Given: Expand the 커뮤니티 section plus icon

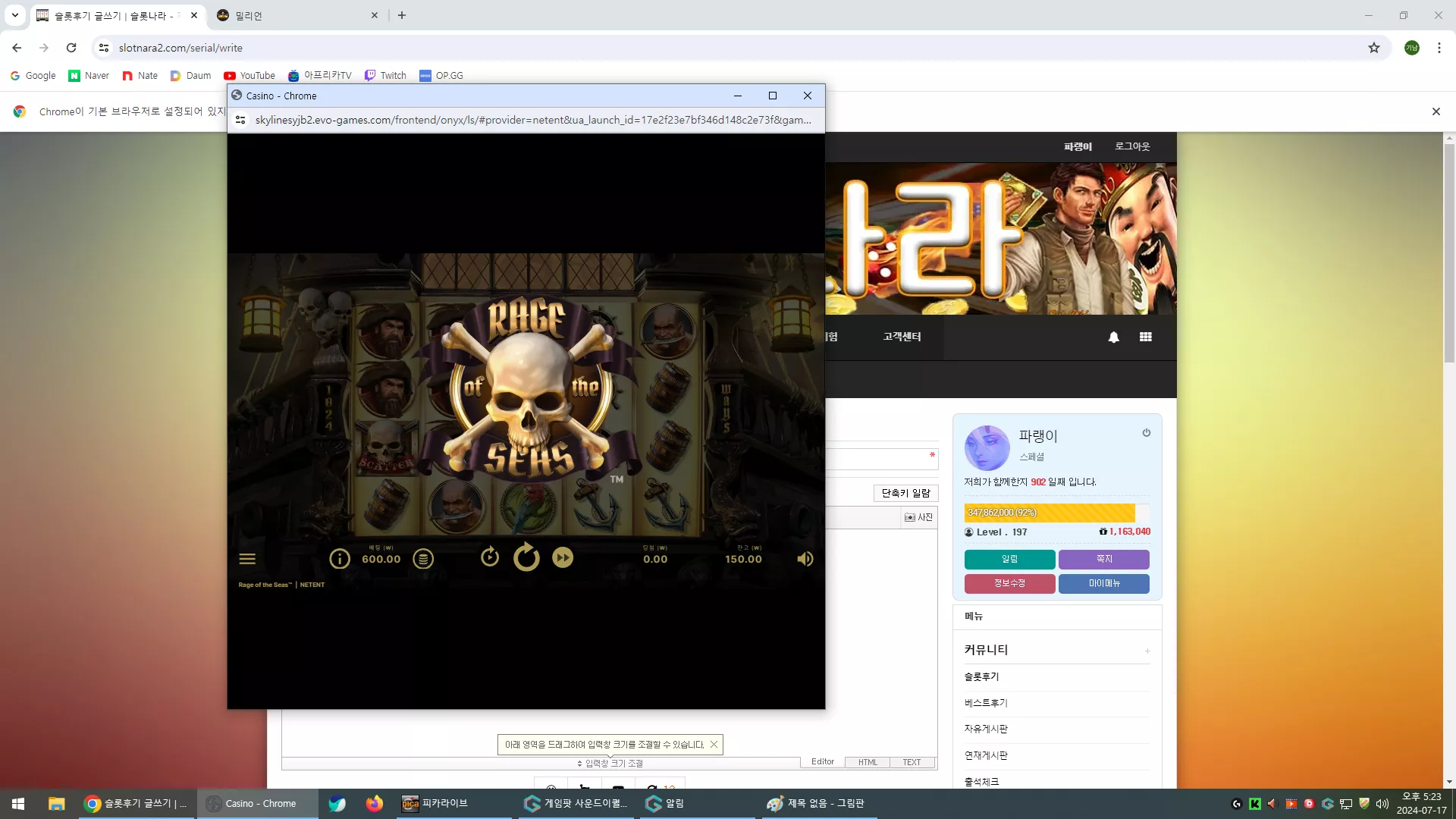Looking at the screenshot, I should pos(1147,651).
